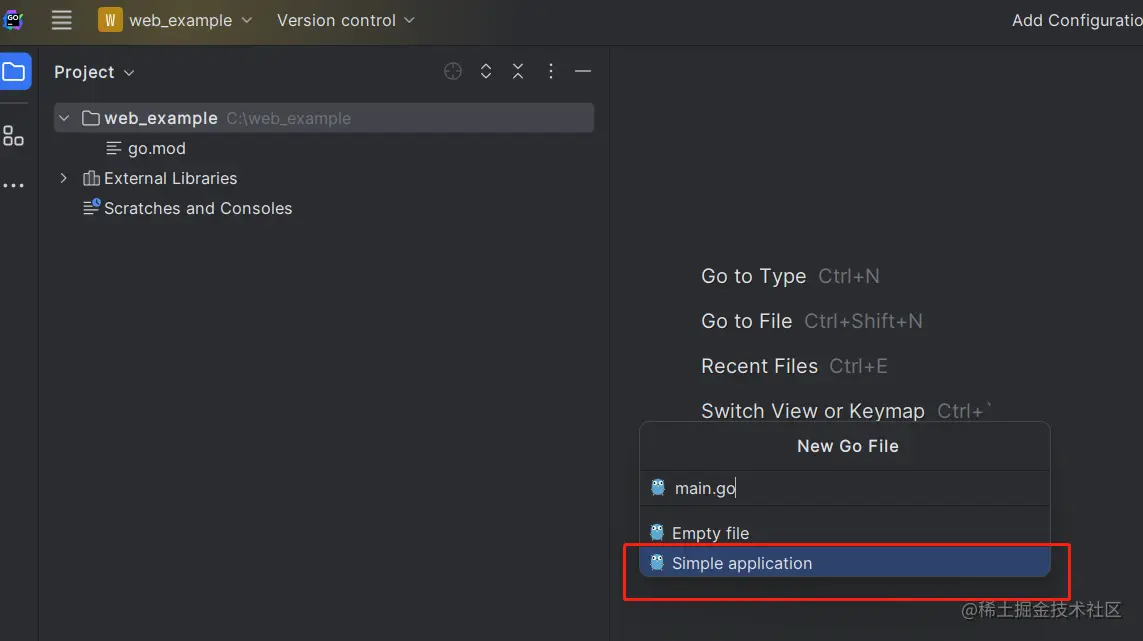Click Select Opened File crosshair icon
1143x641 pixels.
(x=453, y=72)
